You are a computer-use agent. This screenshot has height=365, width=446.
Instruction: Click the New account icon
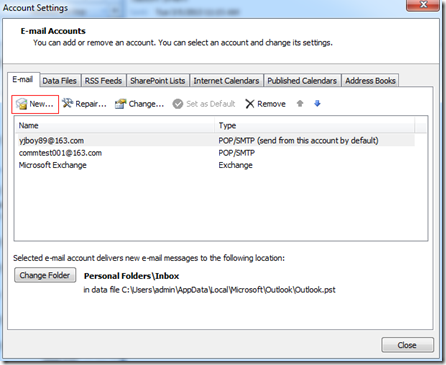pyautogui.click(x=21, y=104)
